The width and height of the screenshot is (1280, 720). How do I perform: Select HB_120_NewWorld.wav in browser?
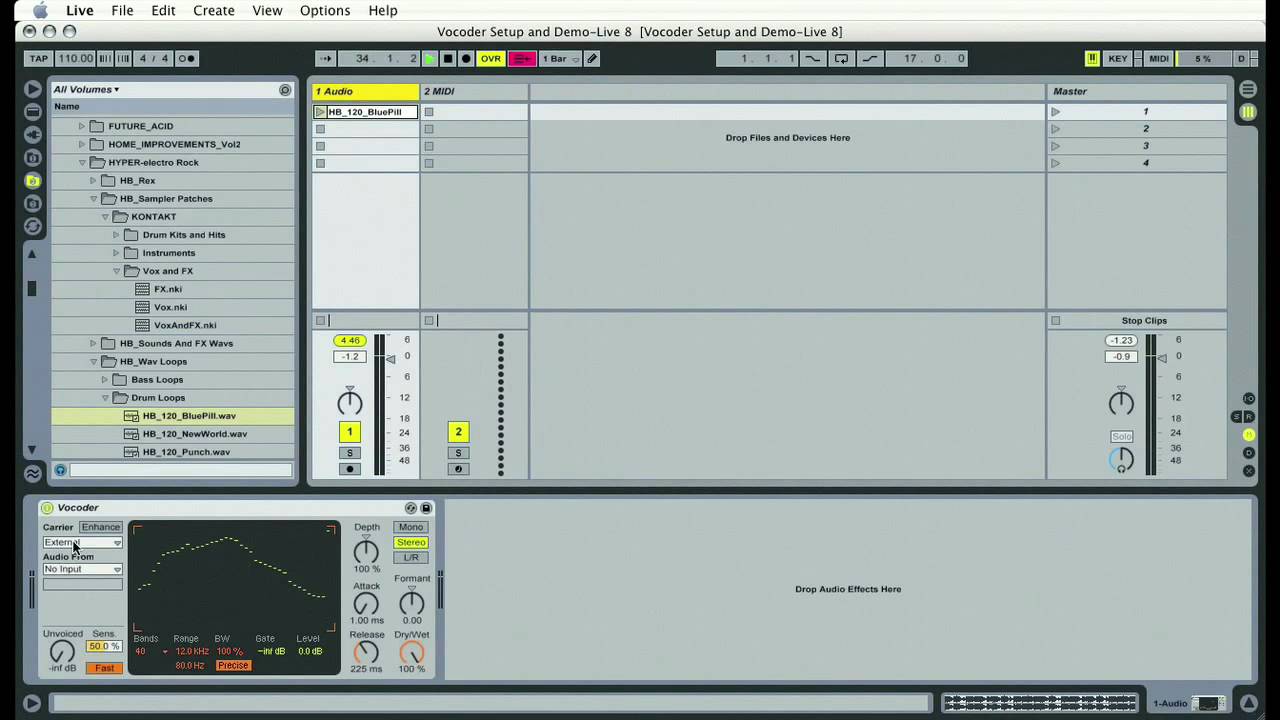(194, 434)
